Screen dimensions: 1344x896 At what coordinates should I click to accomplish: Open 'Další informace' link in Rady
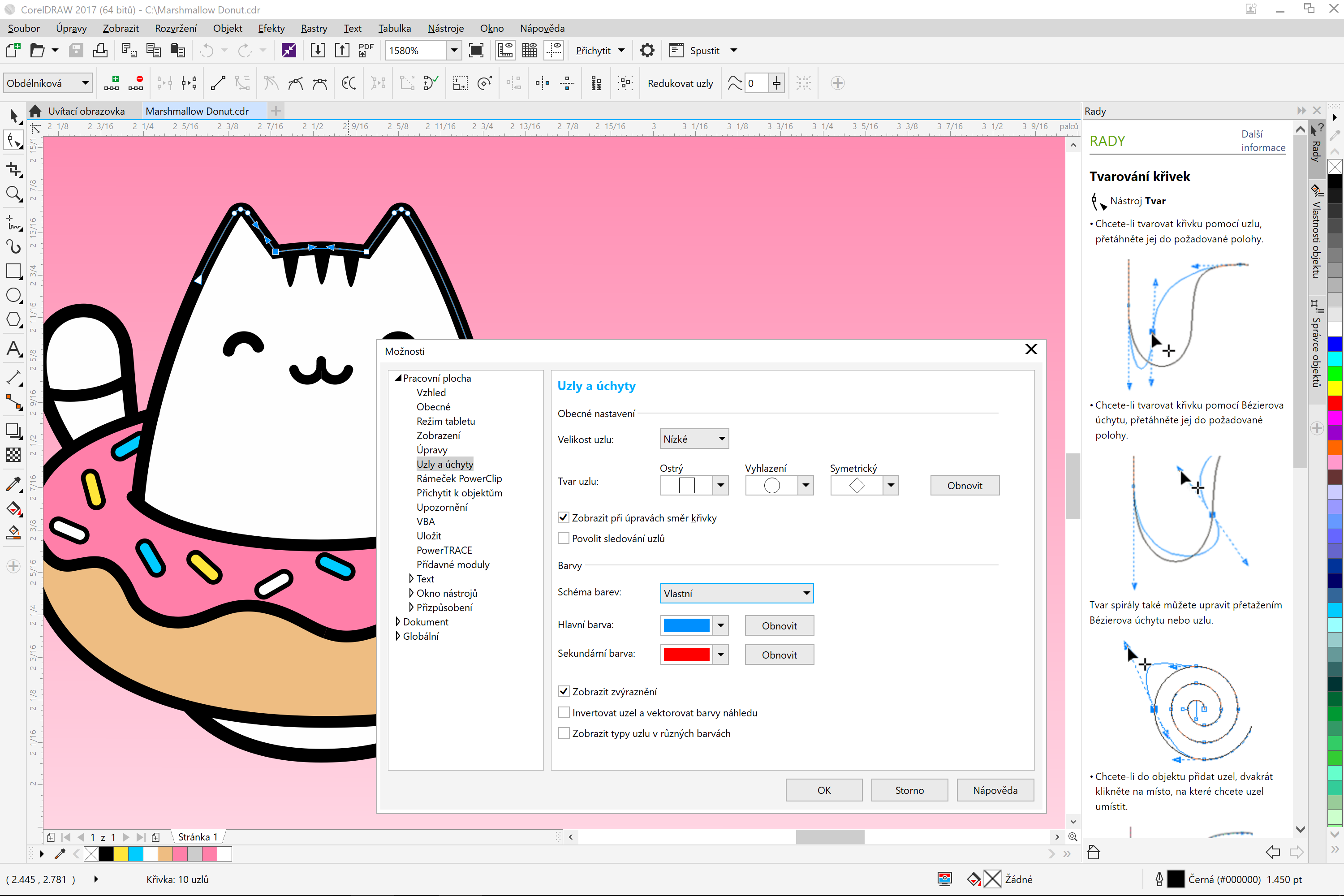tap(1263, 141)
